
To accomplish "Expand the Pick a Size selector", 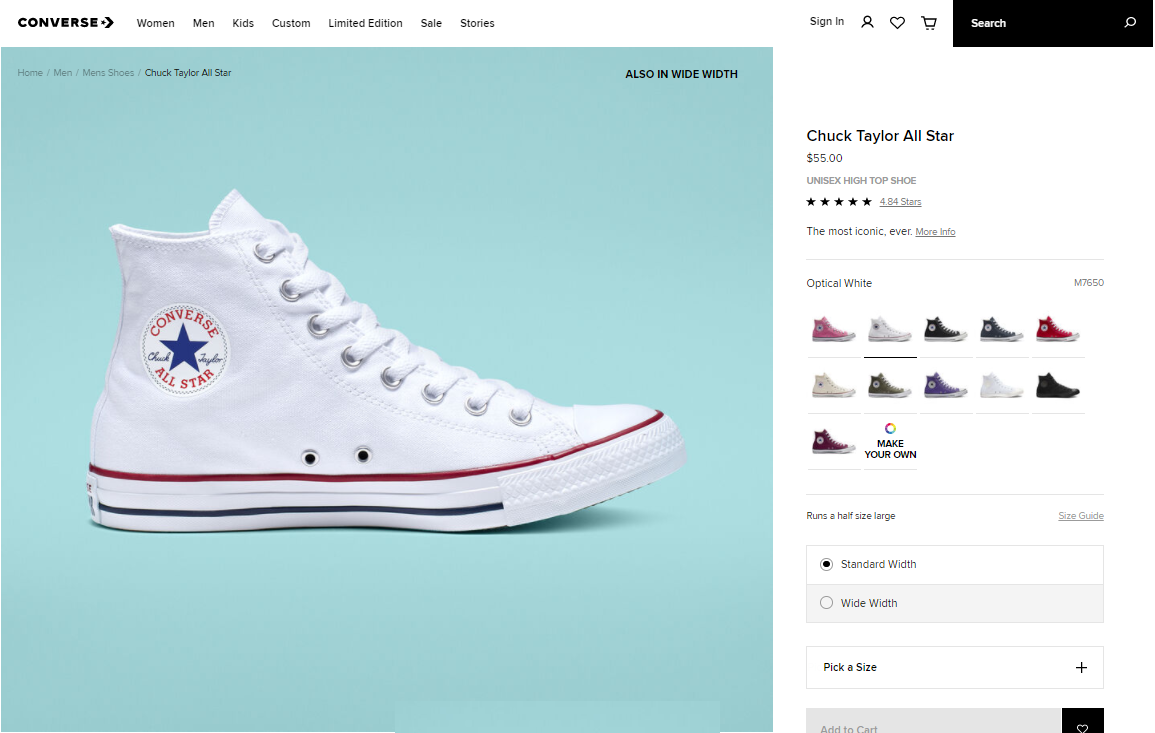I will (x=955, y=667).
